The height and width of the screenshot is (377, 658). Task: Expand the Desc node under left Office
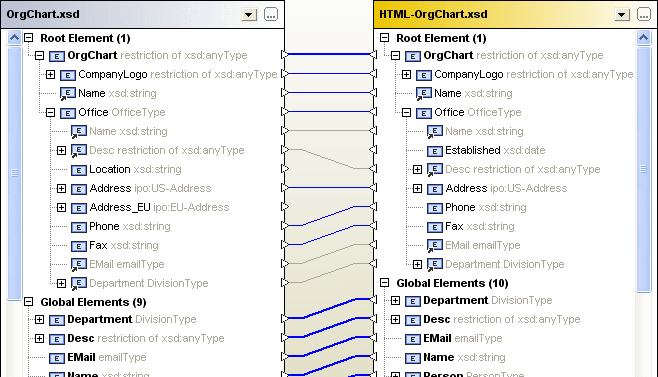pos(61,150)
